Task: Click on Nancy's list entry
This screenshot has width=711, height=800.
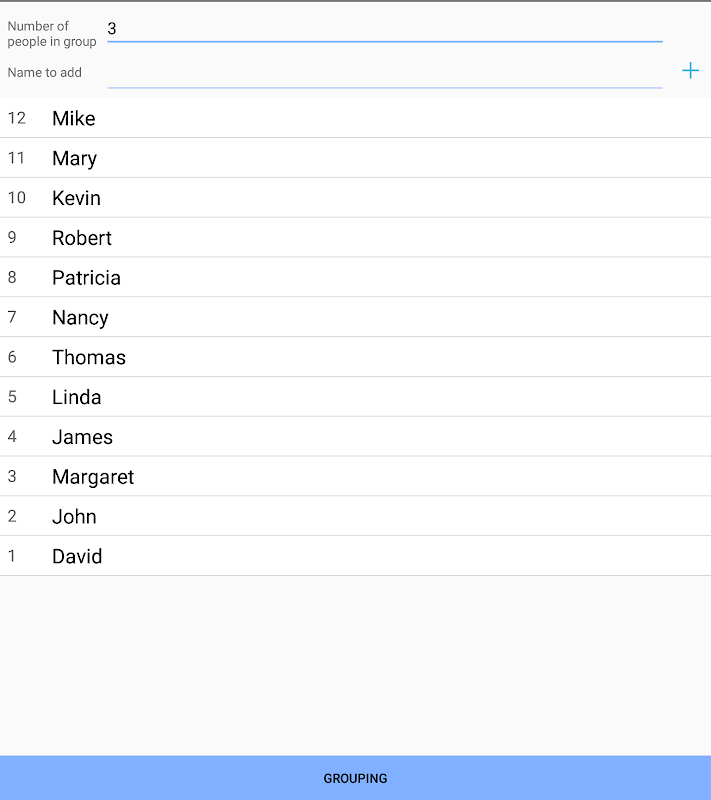Action: pyautogui.click(x=80, y=318)
